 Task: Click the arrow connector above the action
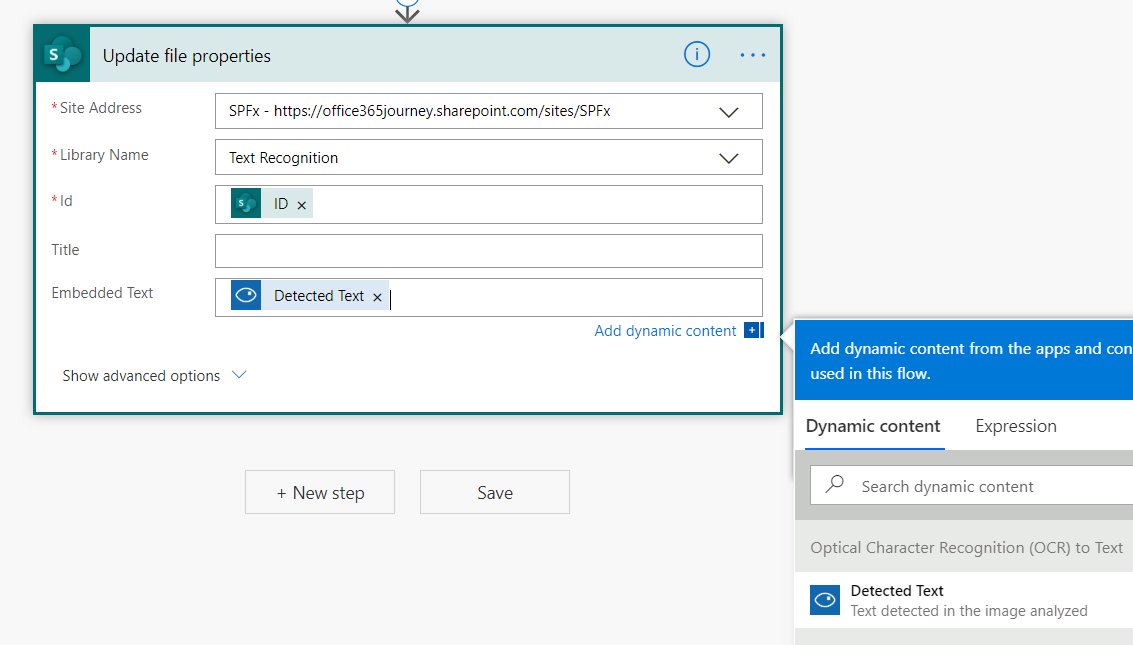coord(408,12)
